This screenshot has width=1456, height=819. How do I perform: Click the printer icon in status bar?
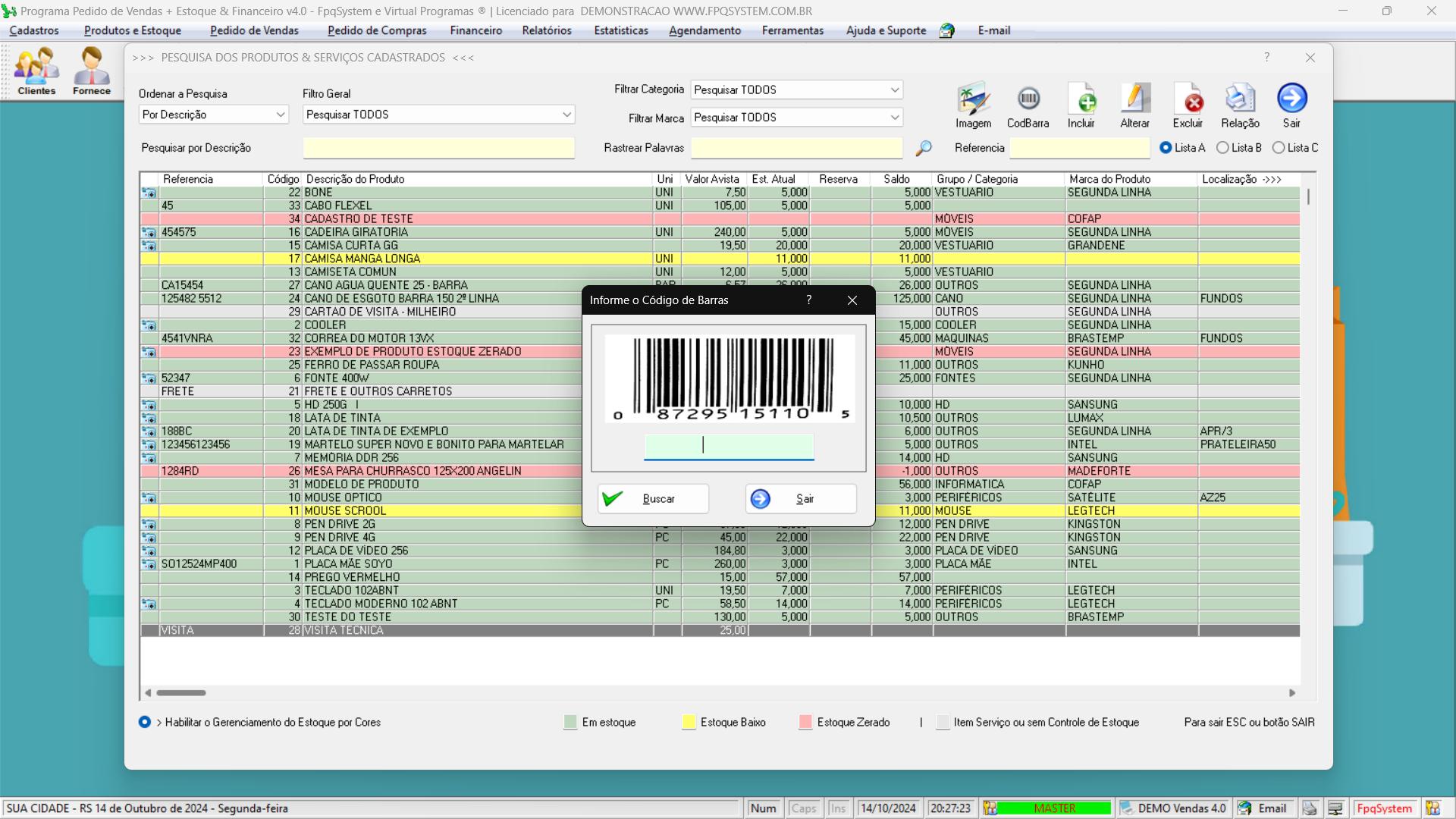point(1310,808)
